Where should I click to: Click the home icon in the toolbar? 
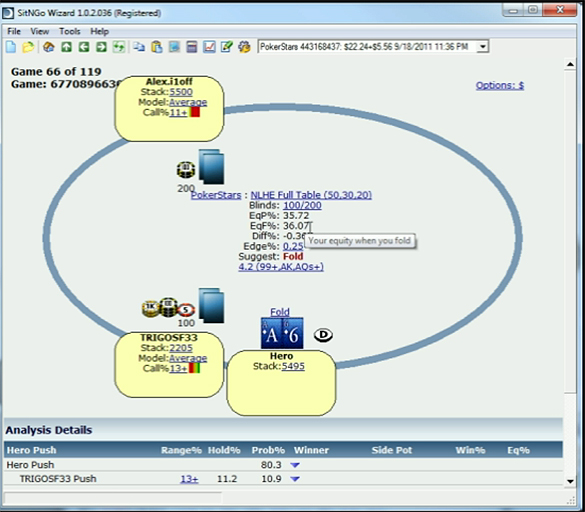[49, 47]
